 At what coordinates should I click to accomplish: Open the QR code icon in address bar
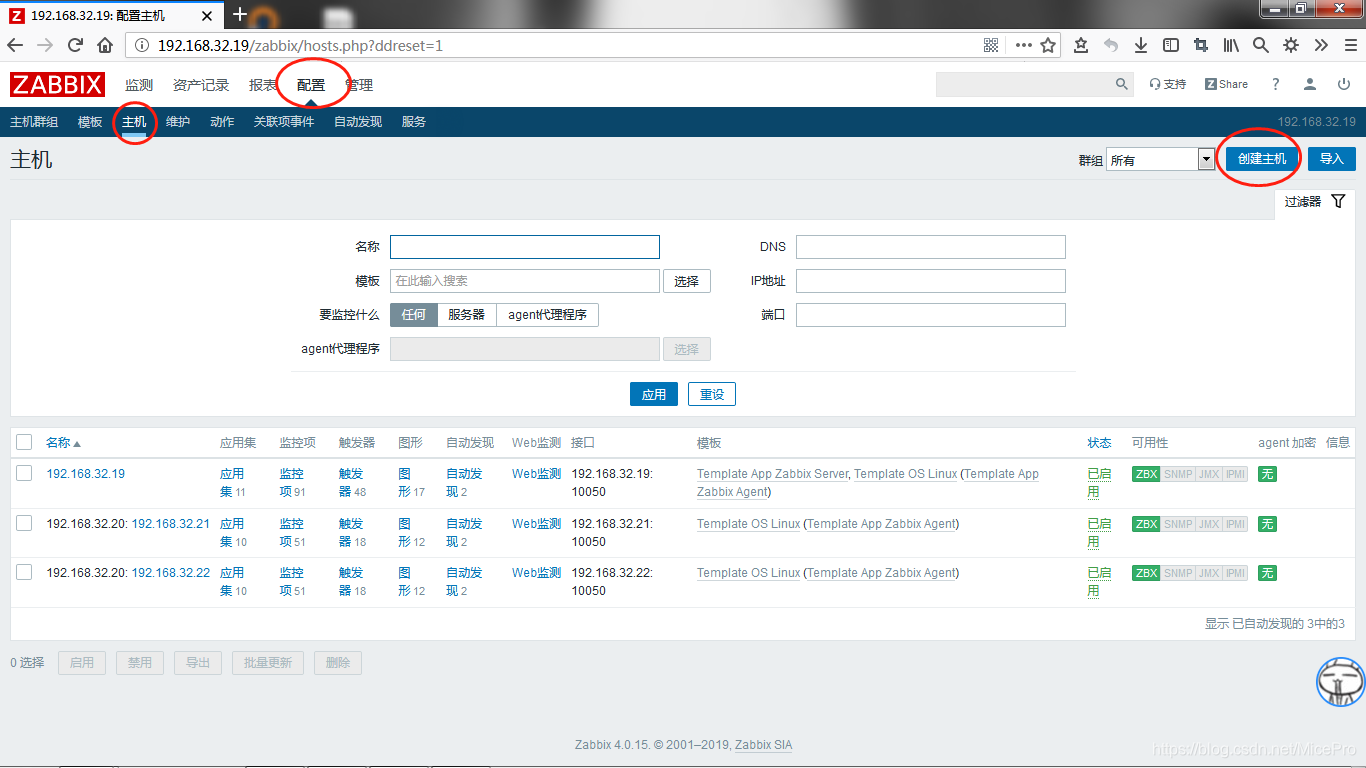991,45
